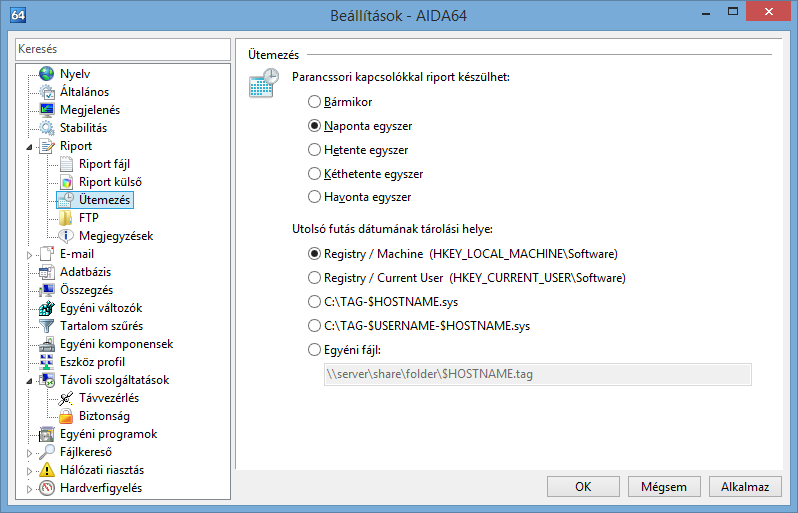This screenshot has width=798, height=513.
Task: Cancel with the Mégsem button
Action: (664, 487)
